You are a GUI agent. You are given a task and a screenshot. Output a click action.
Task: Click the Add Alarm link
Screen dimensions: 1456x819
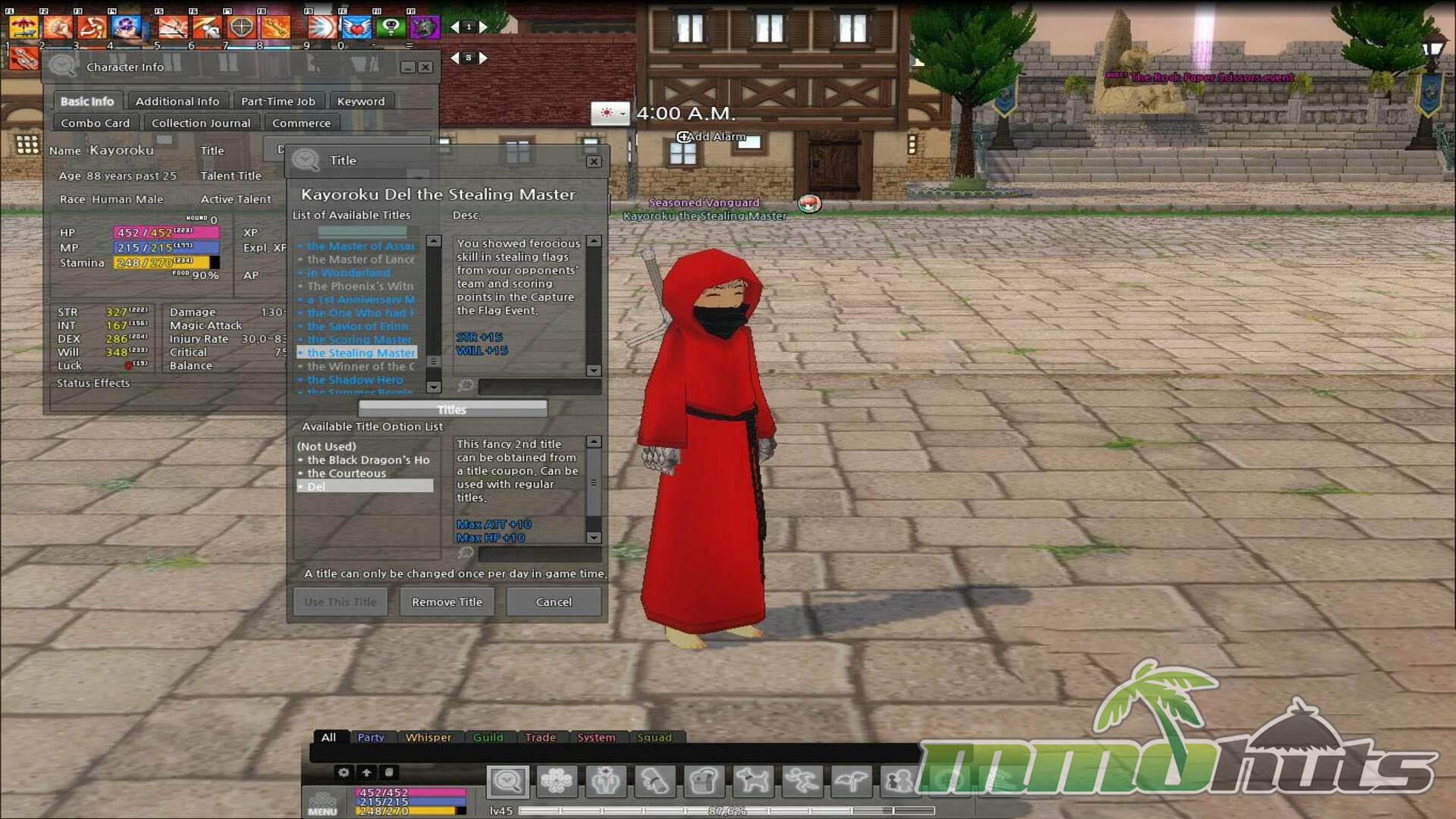click(711, 136)
